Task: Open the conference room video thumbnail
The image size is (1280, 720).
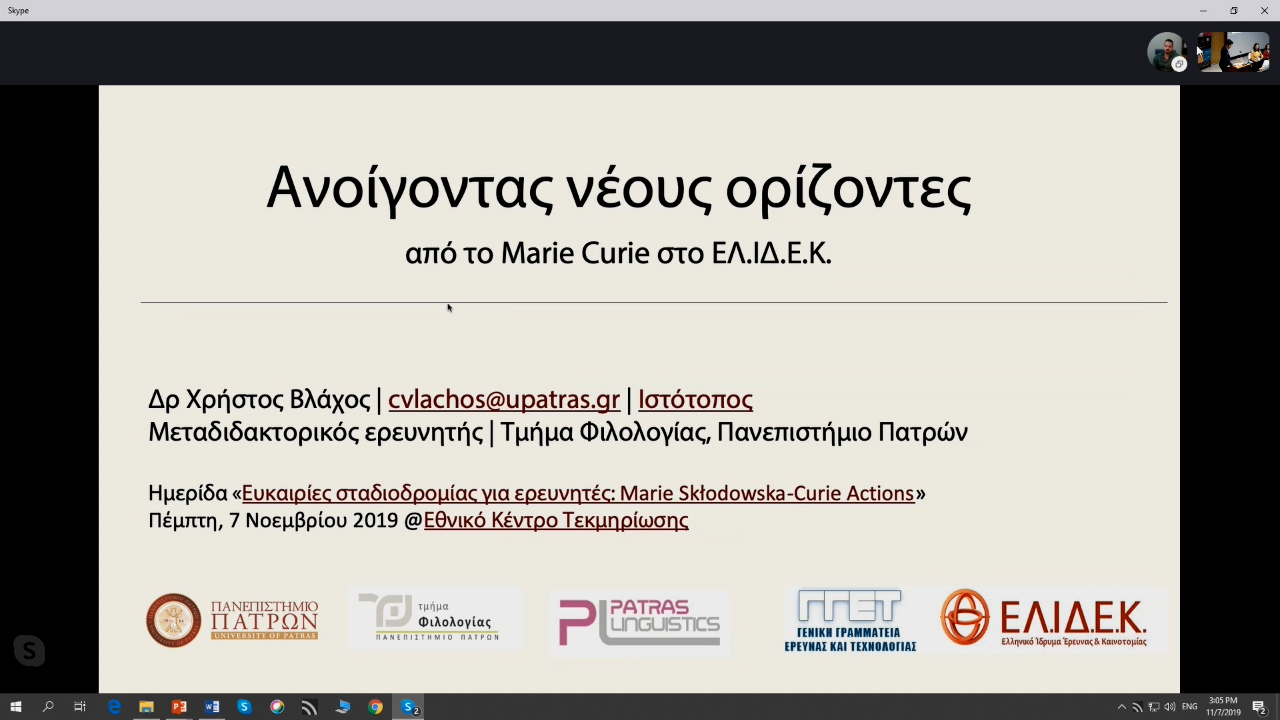Action: coord(1234,52)
